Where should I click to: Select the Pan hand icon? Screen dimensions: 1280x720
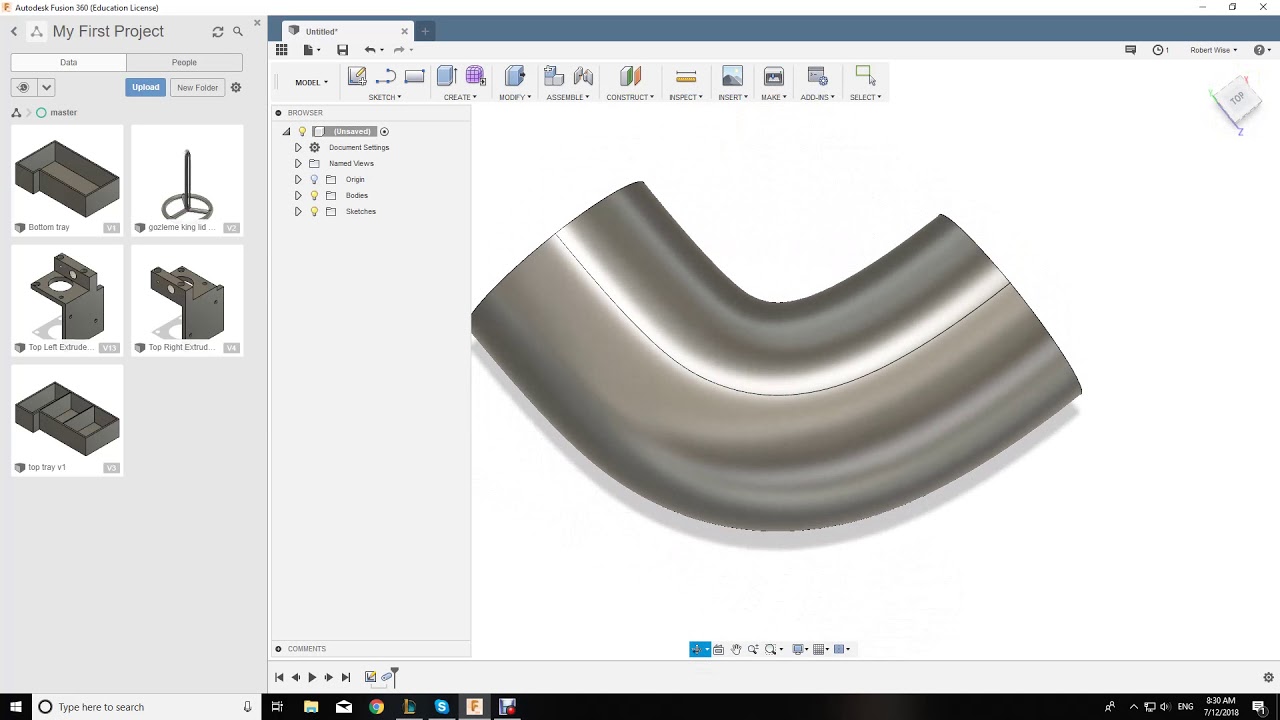tap(736, 650)
